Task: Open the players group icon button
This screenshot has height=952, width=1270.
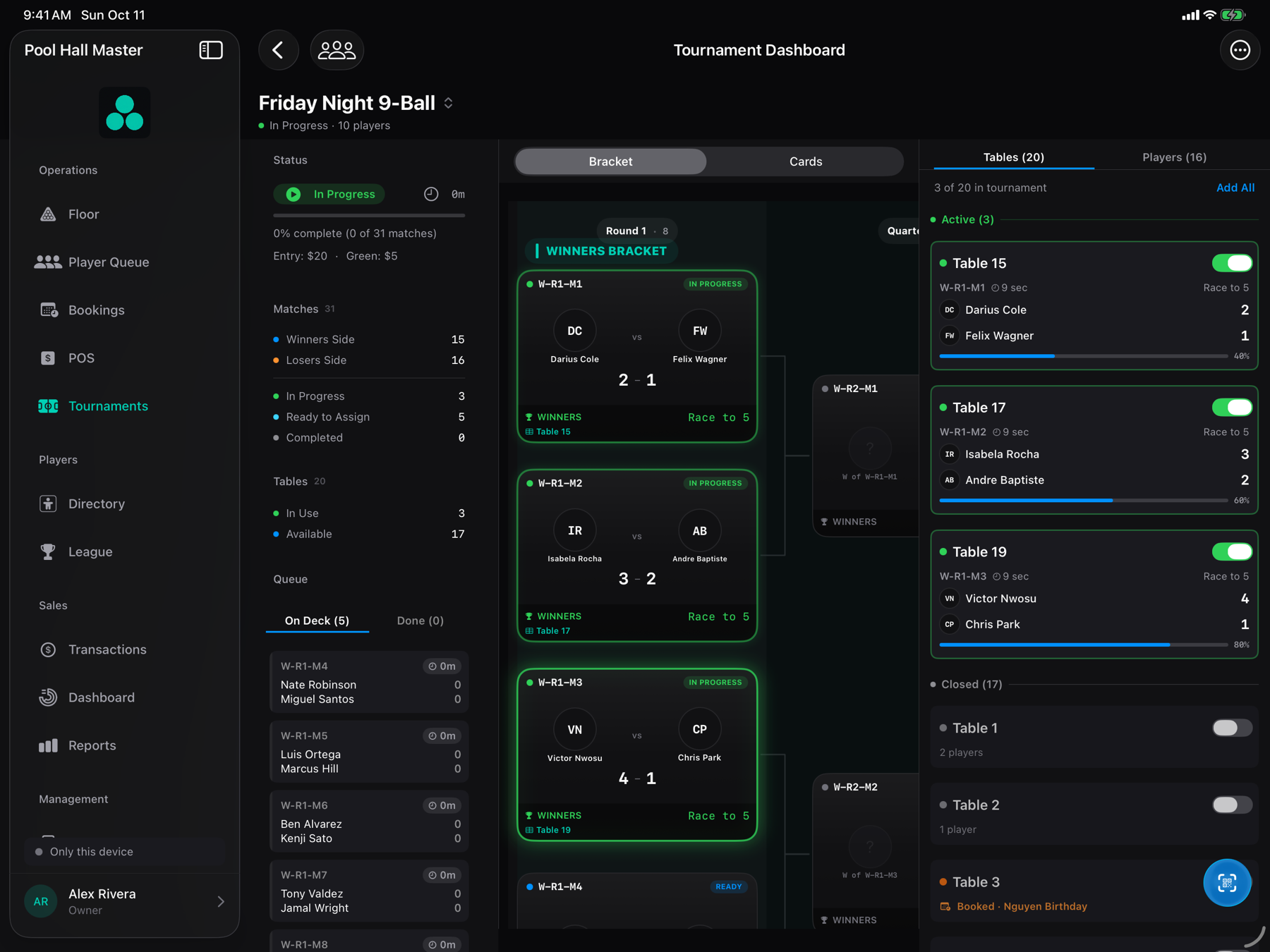Action: 337,50
